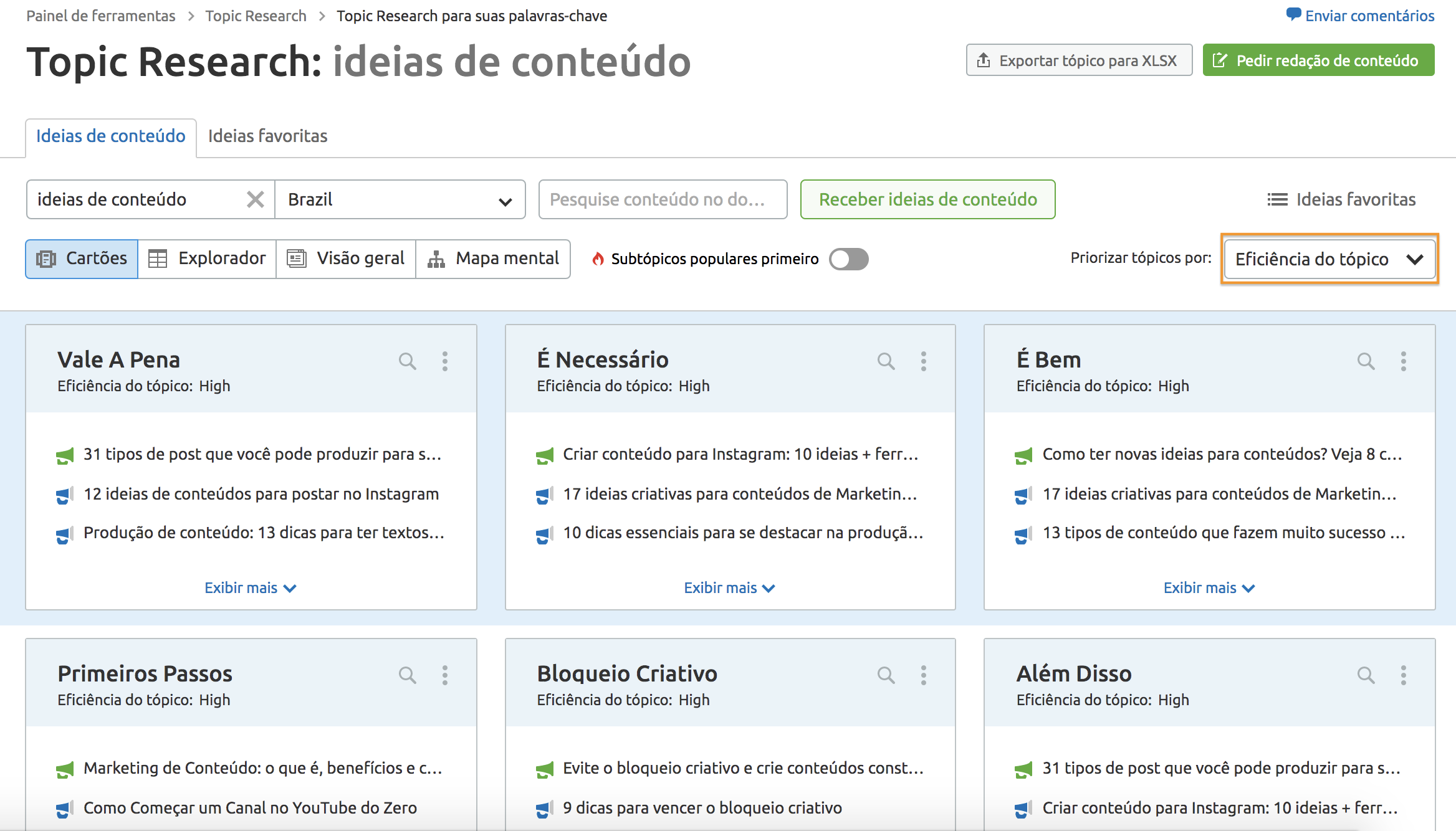The height and width of the screenshot is (831, 1456).
Task: Click the search magnifier on the Vale A Pena card
Action: [408, 361]
